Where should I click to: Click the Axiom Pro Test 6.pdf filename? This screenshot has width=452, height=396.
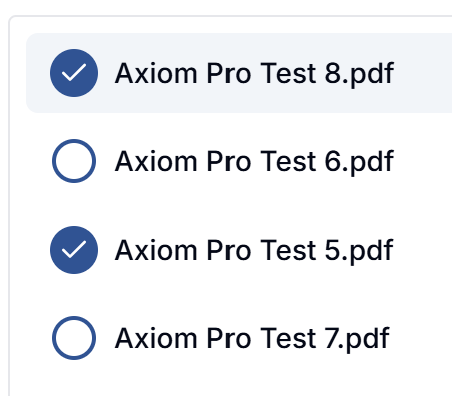click(254, 162)
